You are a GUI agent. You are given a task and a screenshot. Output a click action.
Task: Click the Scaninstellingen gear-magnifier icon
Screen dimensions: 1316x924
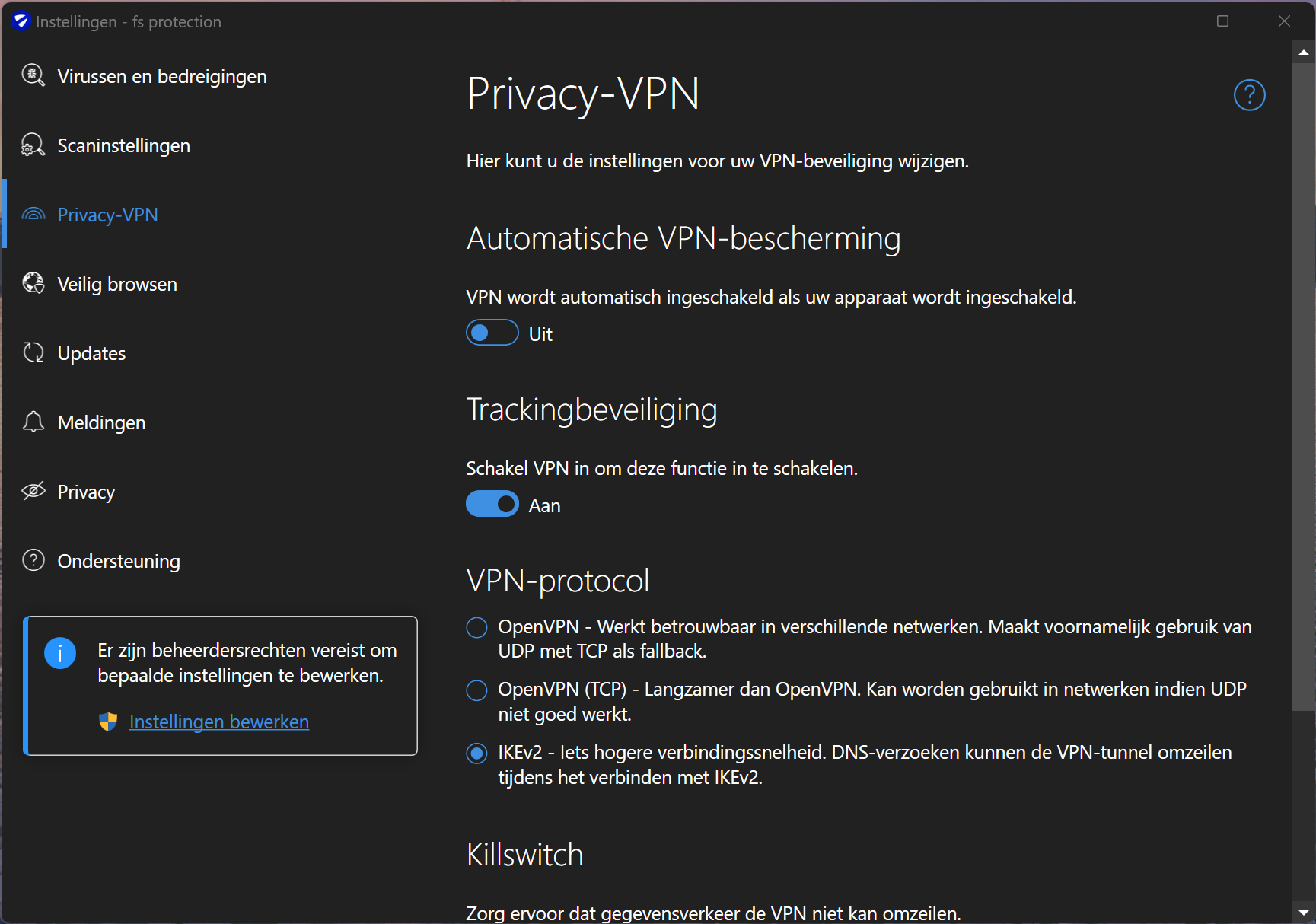coord(33,145)
